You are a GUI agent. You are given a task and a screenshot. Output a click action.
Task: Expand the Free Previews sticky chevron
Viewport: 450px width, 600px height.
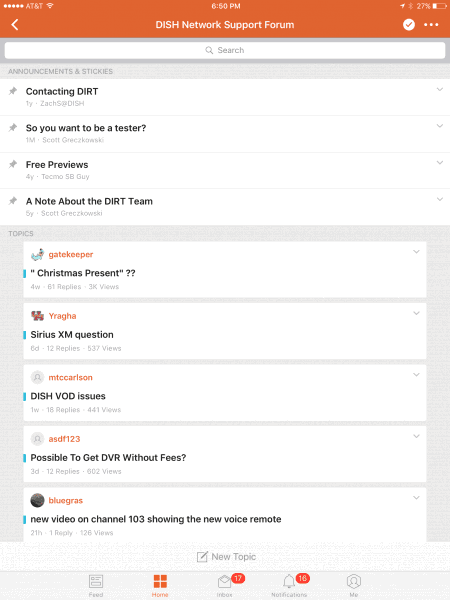[x=440, y=163]
